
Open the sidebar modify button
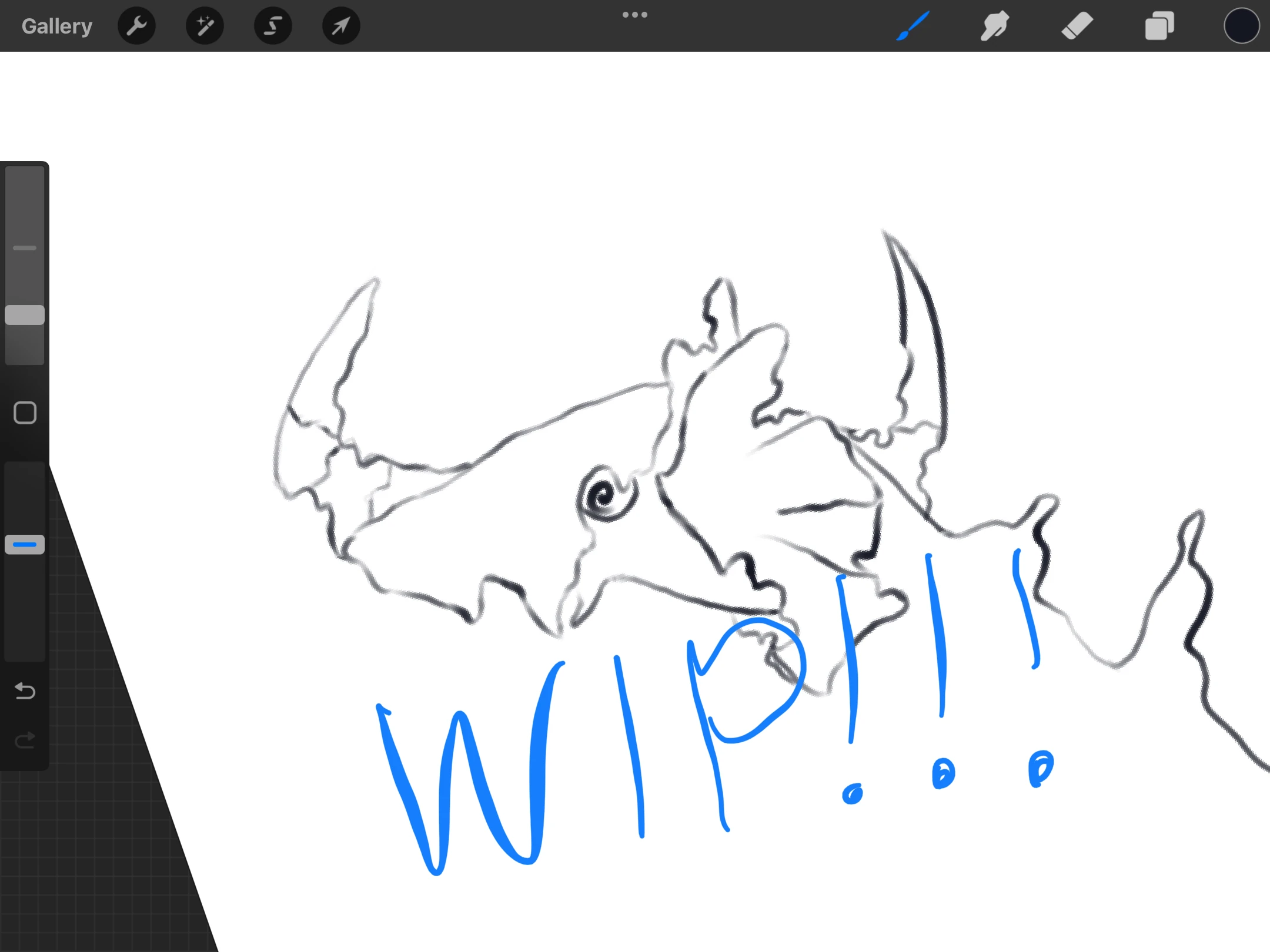[25, 413]
